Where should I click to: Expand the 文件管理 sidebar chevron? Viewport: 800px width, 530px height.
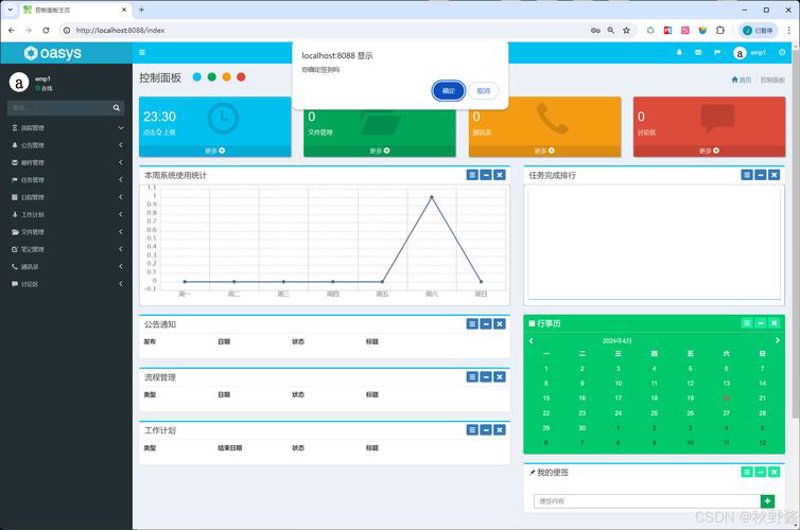point(120,232)
